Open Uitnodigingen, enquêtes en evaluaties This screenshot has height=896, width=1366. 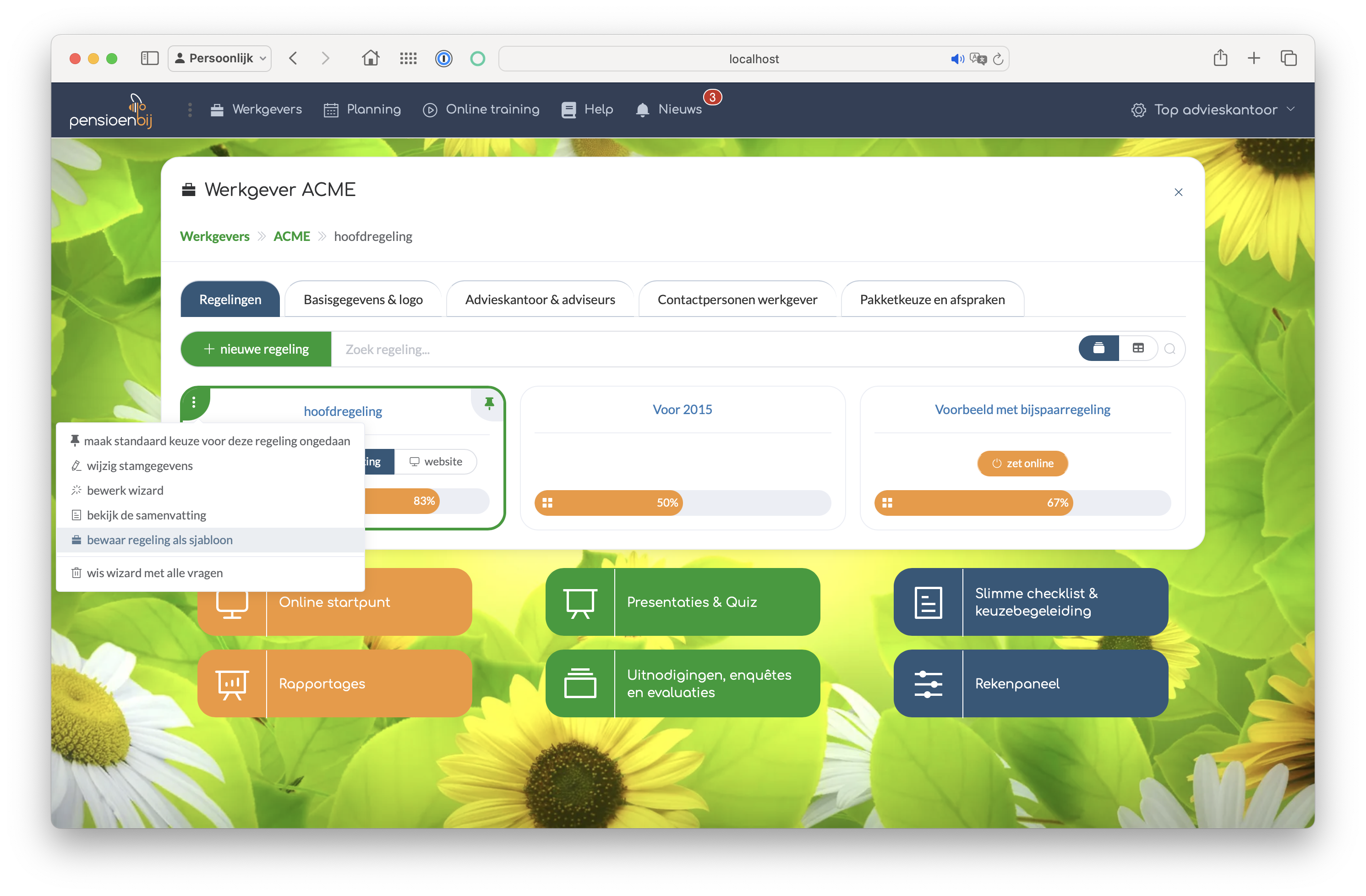[x=683, y=683]
